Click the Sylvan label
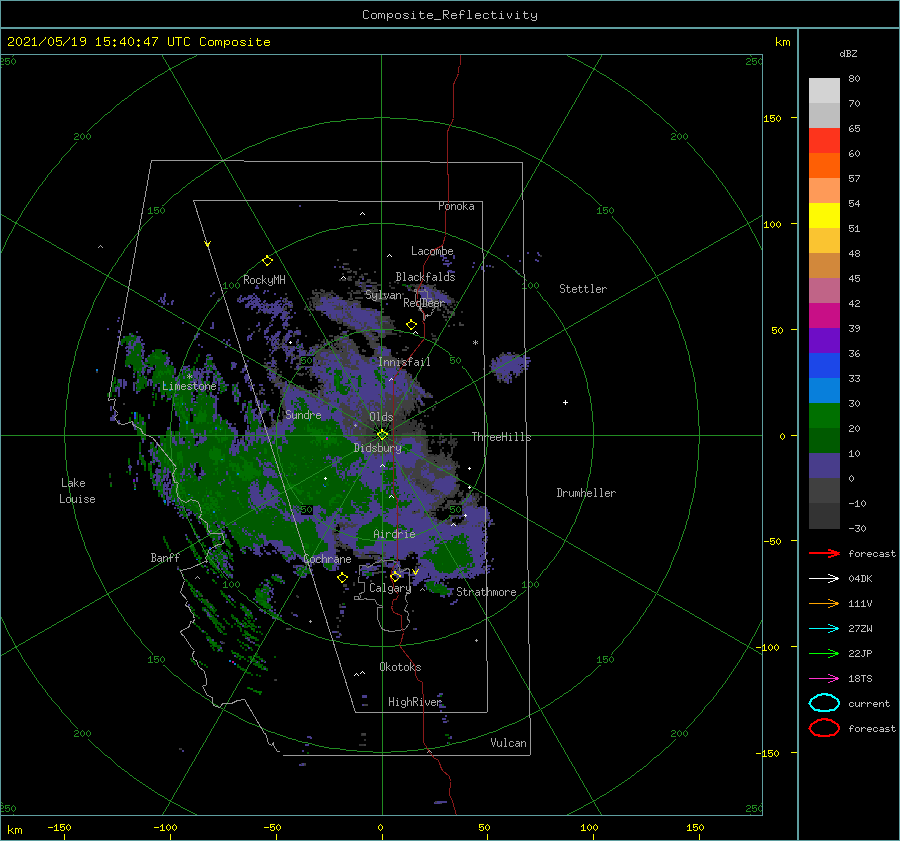 click(383, 295)
